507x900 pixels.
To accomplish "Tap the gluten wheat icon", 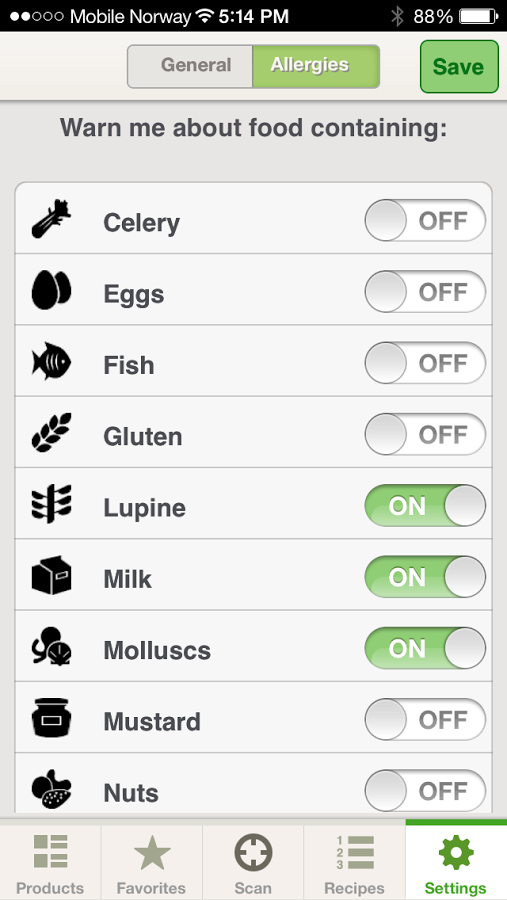I will [51, 433].
